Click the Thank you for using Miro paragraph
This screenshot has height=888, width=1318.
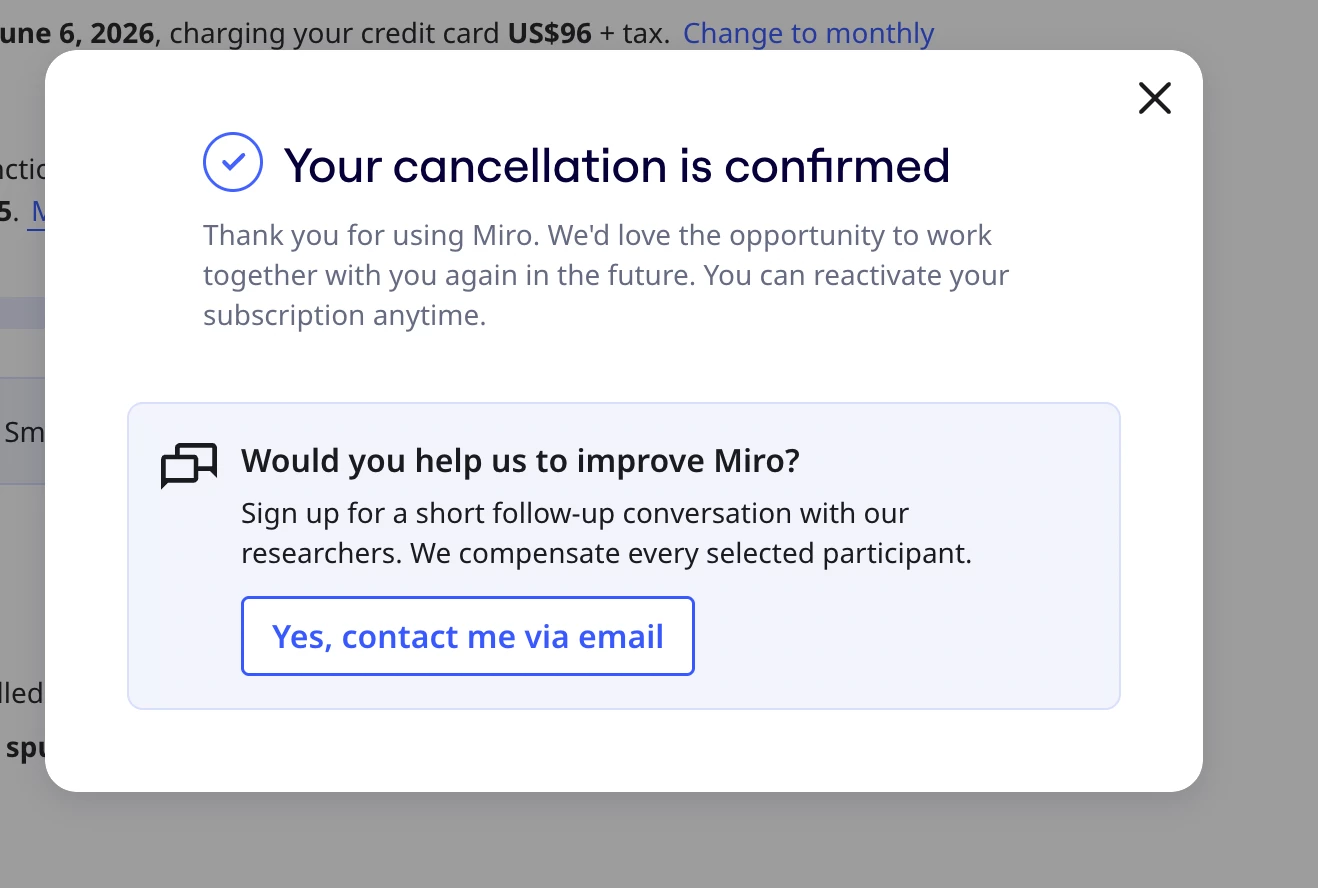tap(606, 275)
